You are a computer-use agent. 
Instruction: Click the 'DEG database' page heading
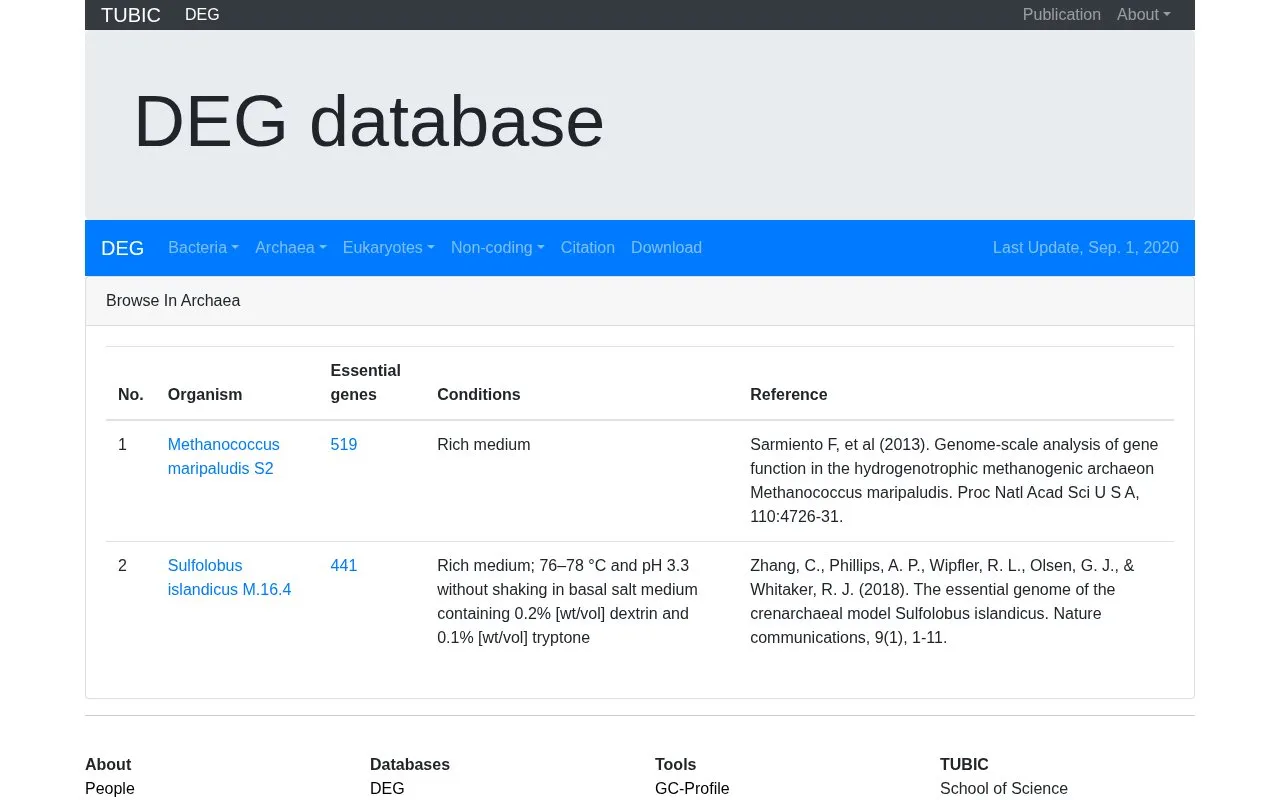368,121
